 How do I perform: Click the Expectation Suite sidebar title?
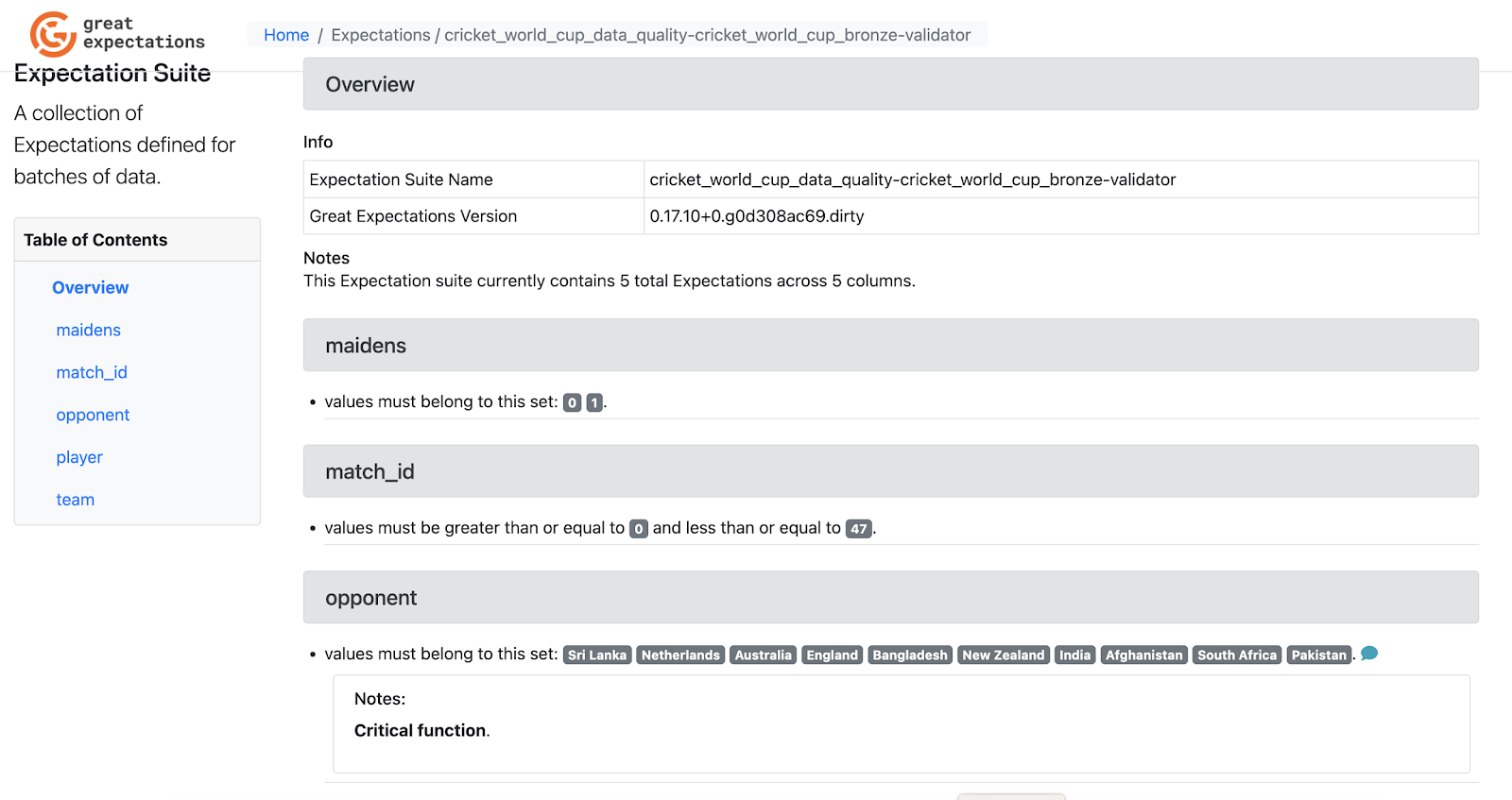(x=112, y=73)
